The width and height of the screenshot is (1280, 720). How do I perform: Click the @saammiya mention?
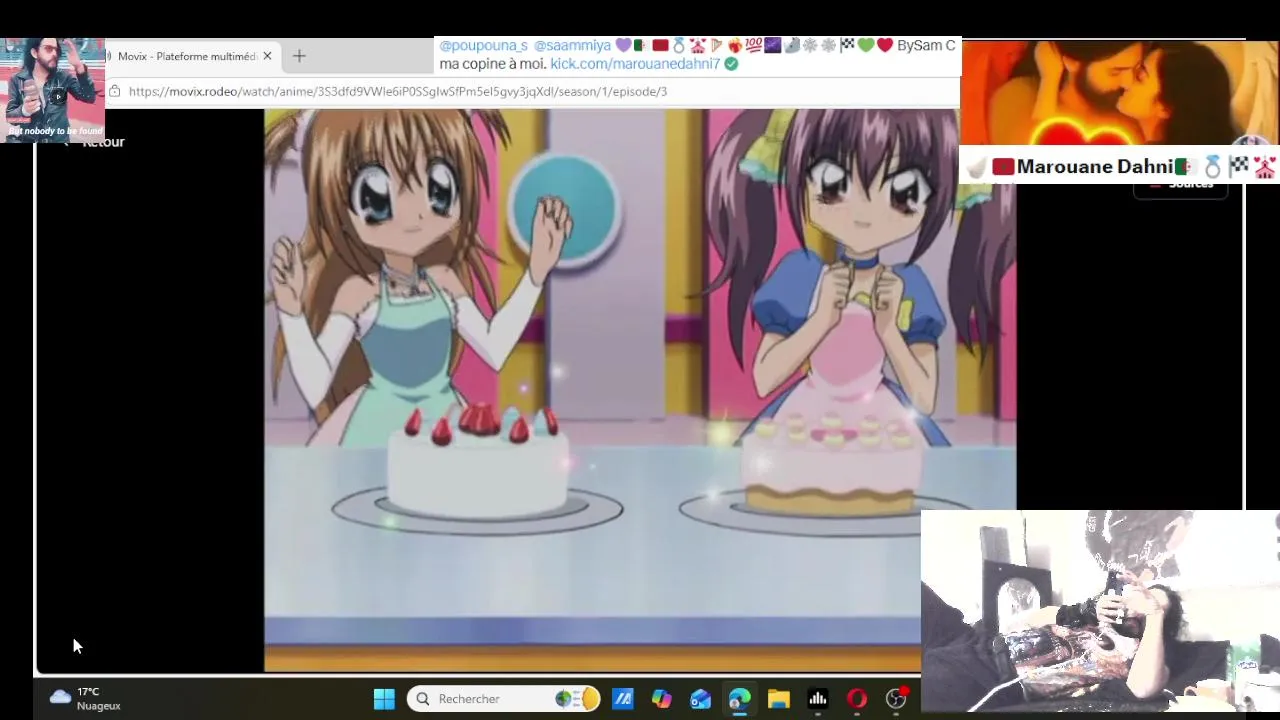point(572,46)
